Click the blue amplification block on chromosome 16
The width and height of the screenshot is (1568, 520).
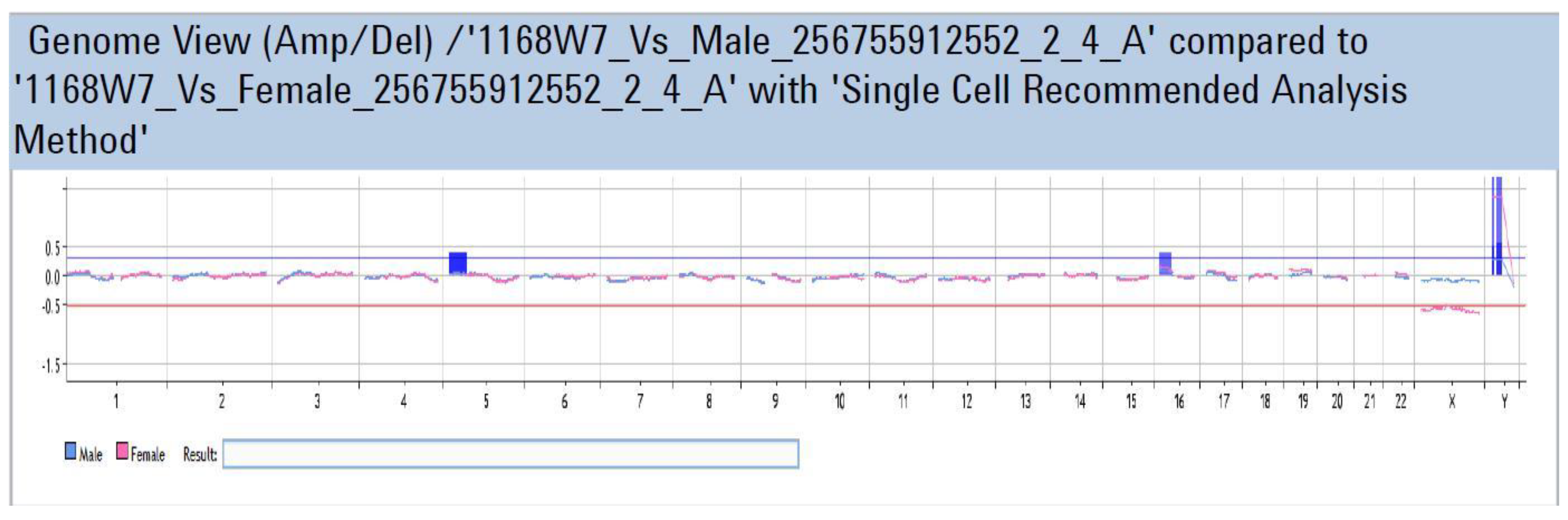(1165, 263)
